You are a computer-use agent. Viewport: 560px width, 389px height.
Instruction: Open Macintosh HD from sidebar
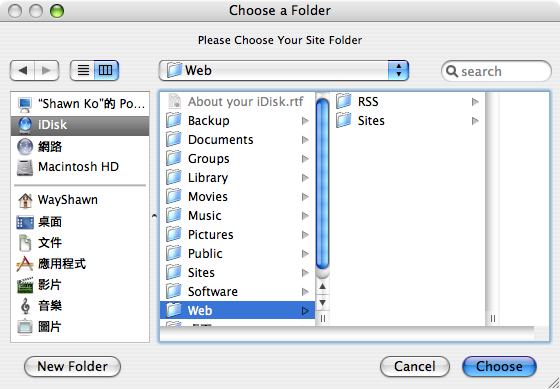(x=80, y=167)
